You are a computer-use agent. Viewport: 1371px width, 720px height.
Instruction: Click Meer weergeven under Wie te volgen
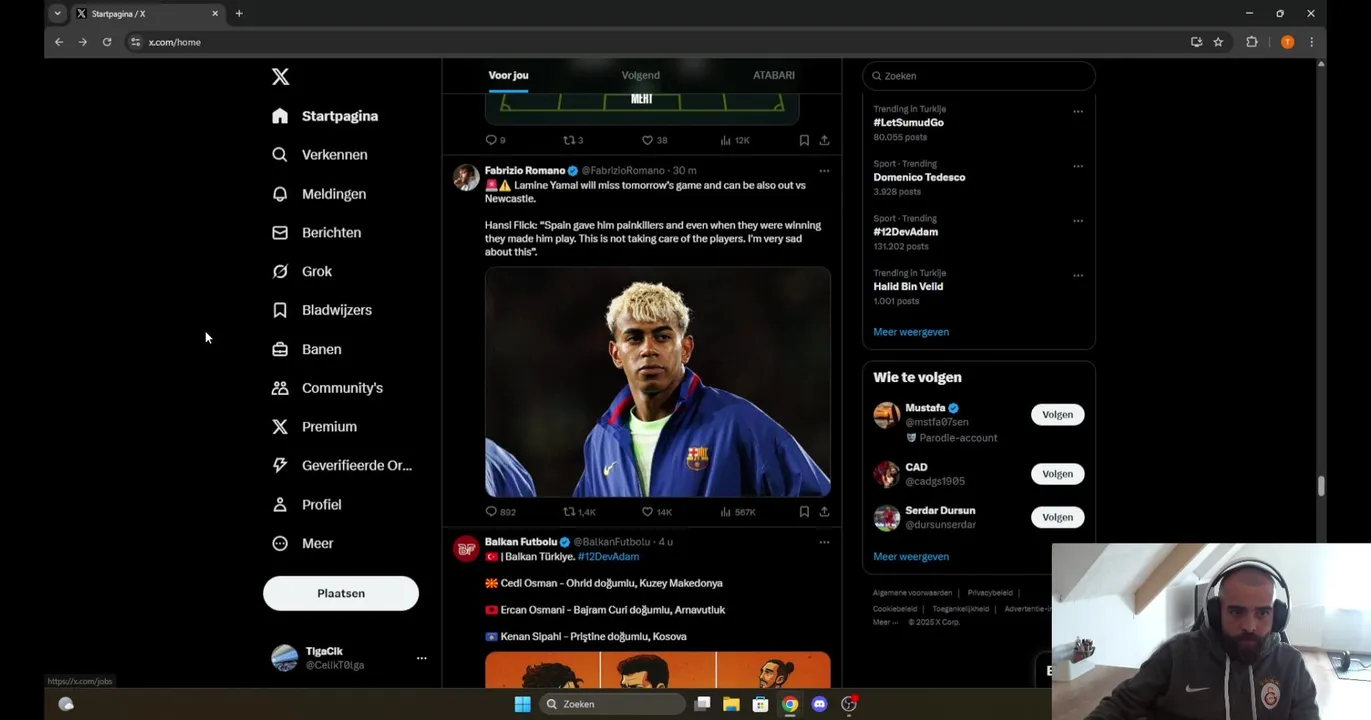point(911,557)
